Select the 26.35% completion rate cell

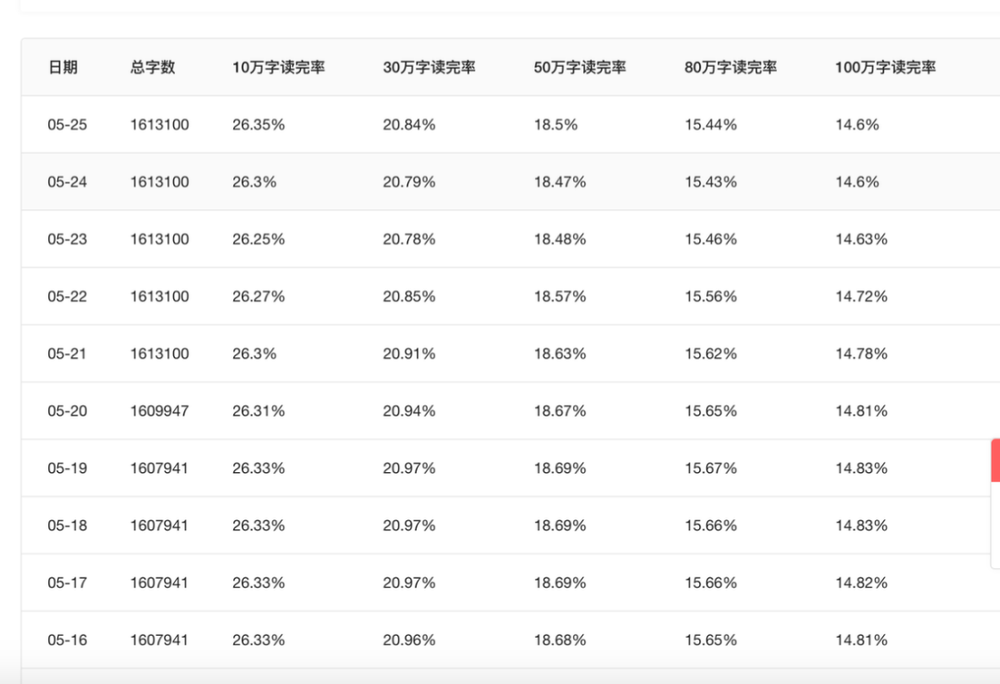(x=258, y=124)
